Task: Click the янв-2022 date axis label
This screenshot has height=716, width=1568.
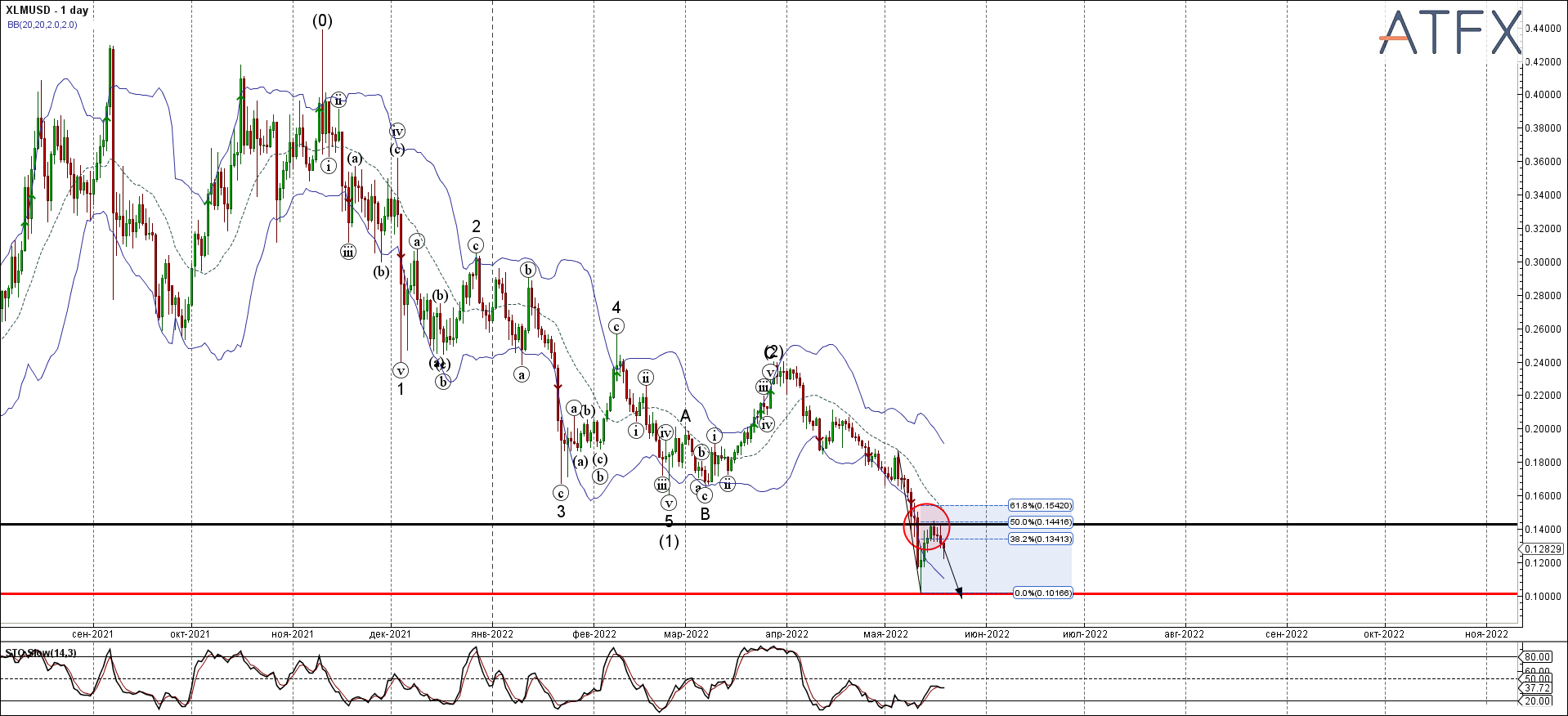Action: [x=492, y=634]
